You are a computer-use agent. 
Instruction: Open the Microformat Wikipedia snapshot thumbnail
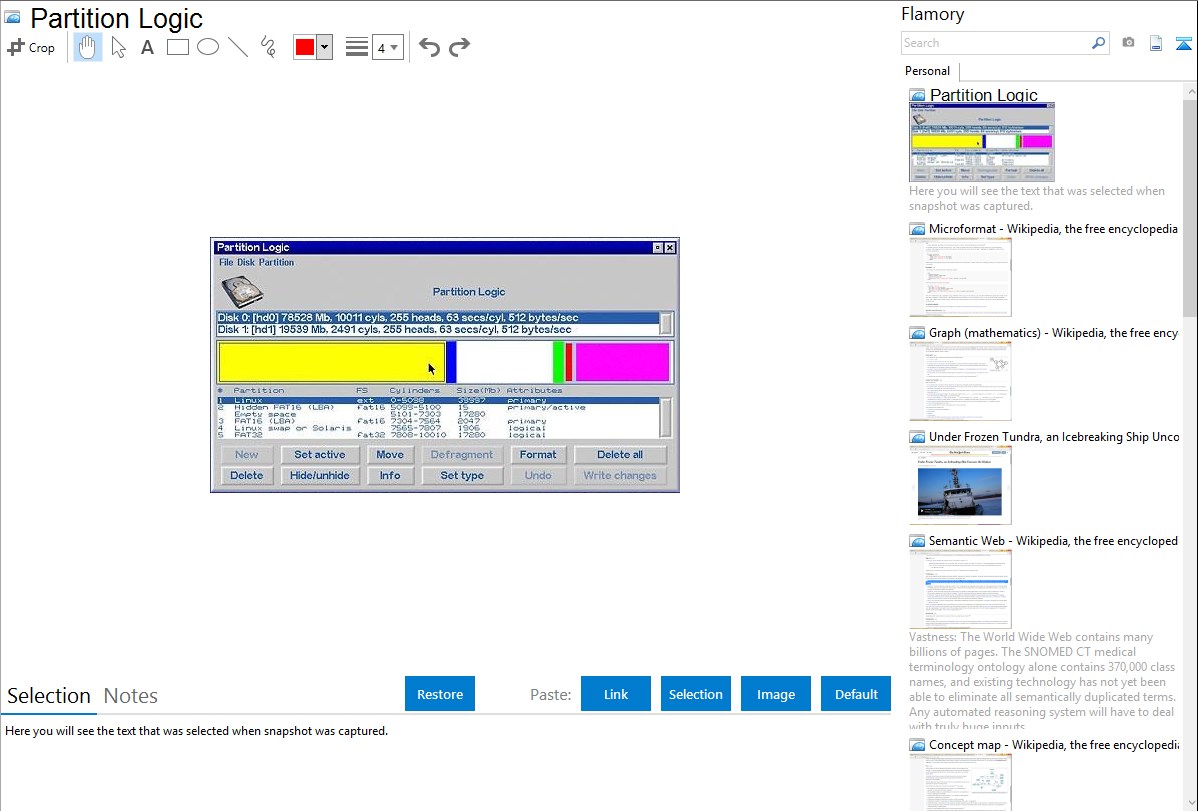coord(960,277)
